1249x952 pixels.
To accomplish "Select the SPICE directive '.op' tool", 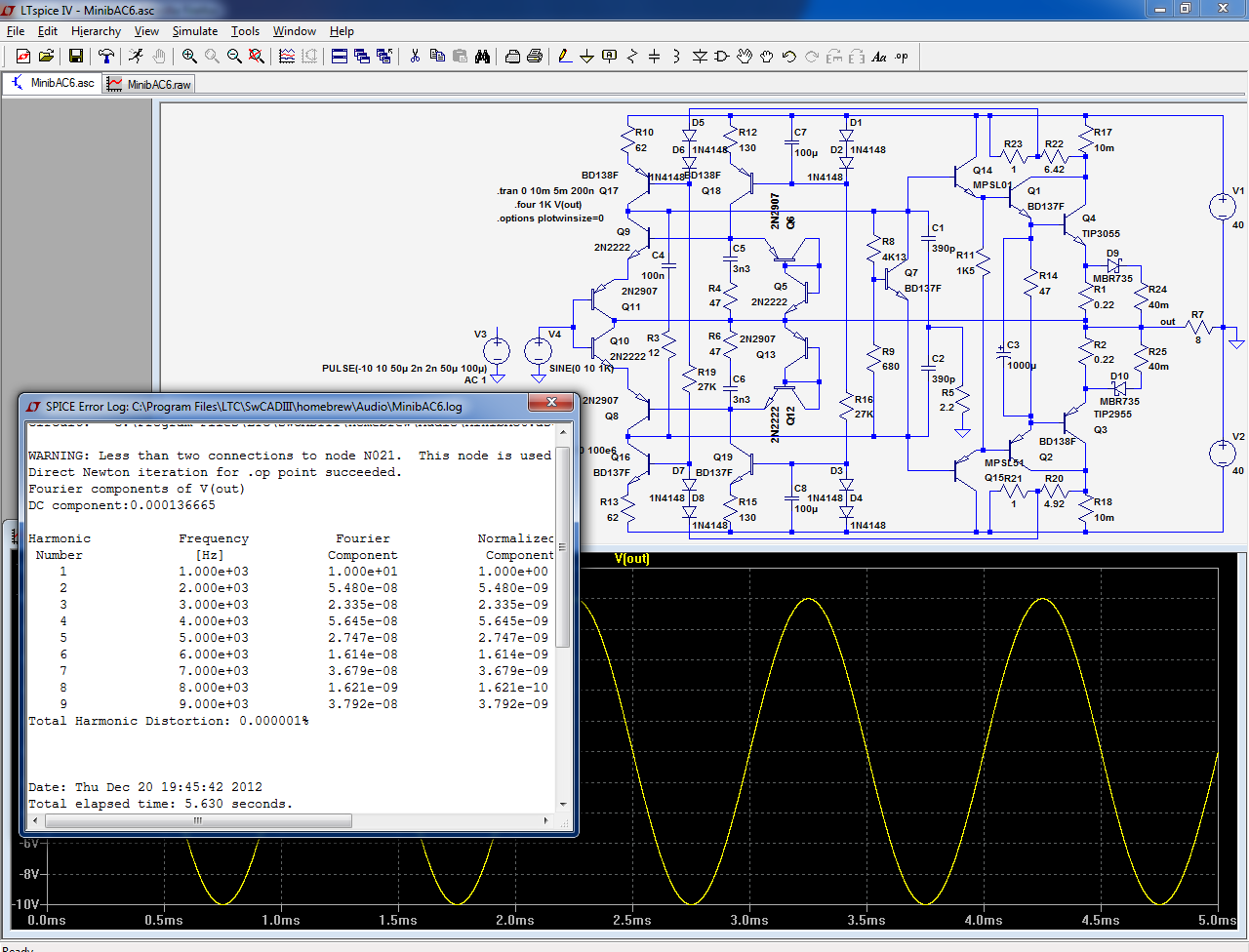I will click(902, 57).
